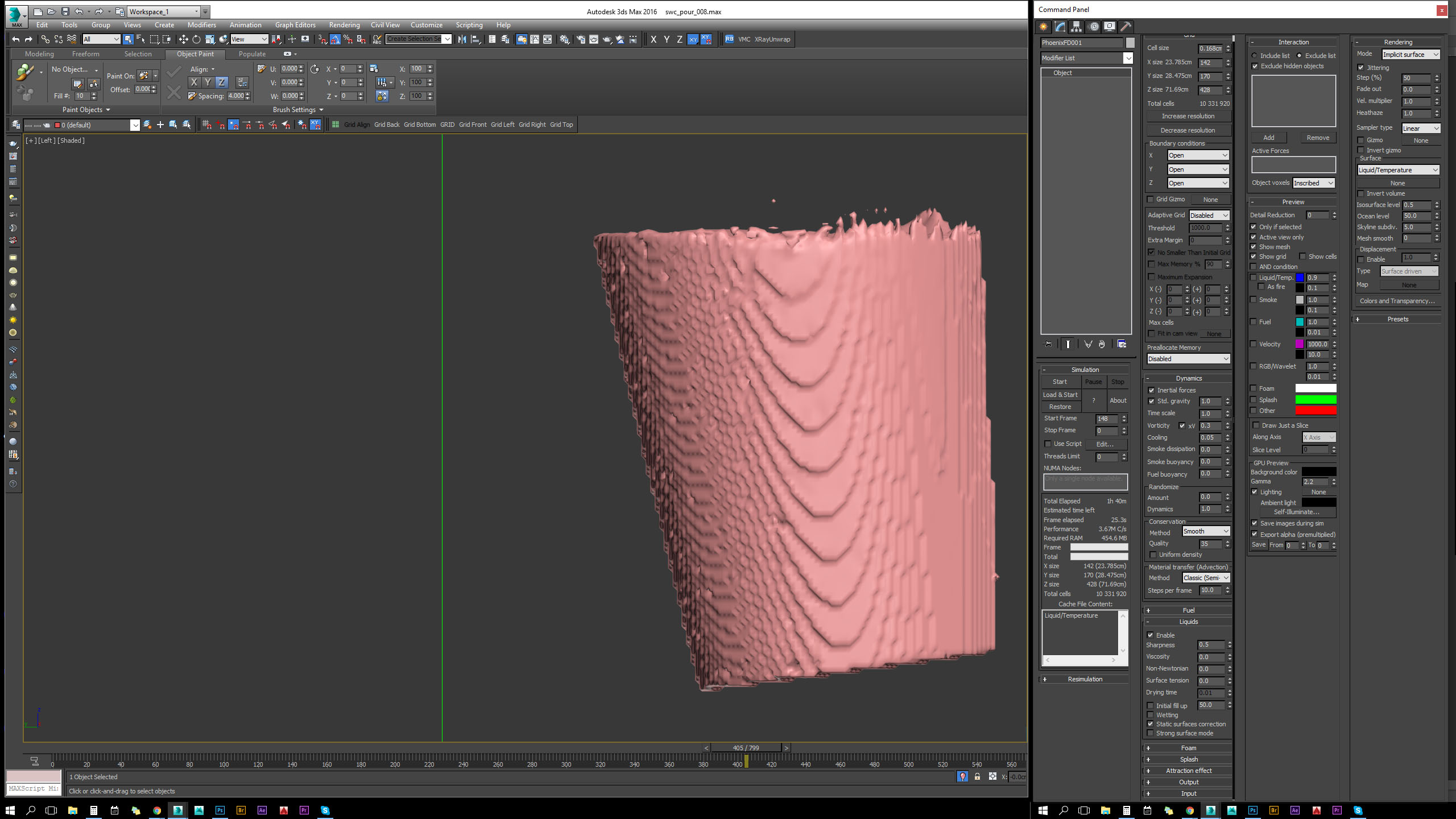Click the Select Object tool
This screenshot has height=819, width=1456.
pos(128,39)
